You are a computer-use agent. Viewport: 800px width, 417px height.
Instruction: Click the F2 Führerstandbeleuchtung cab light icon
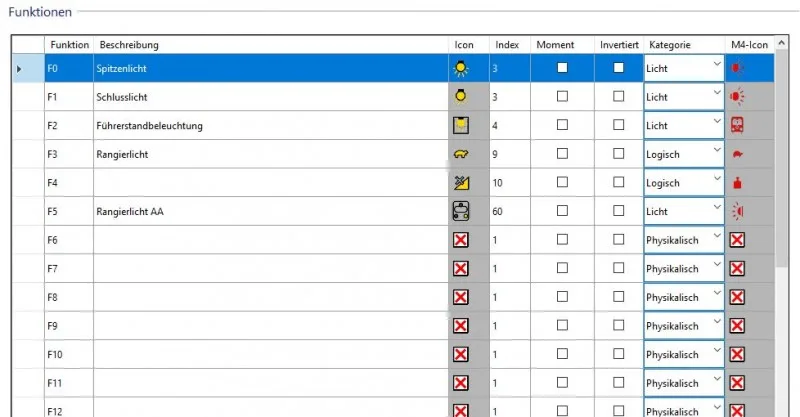click(x=461, y=125)
